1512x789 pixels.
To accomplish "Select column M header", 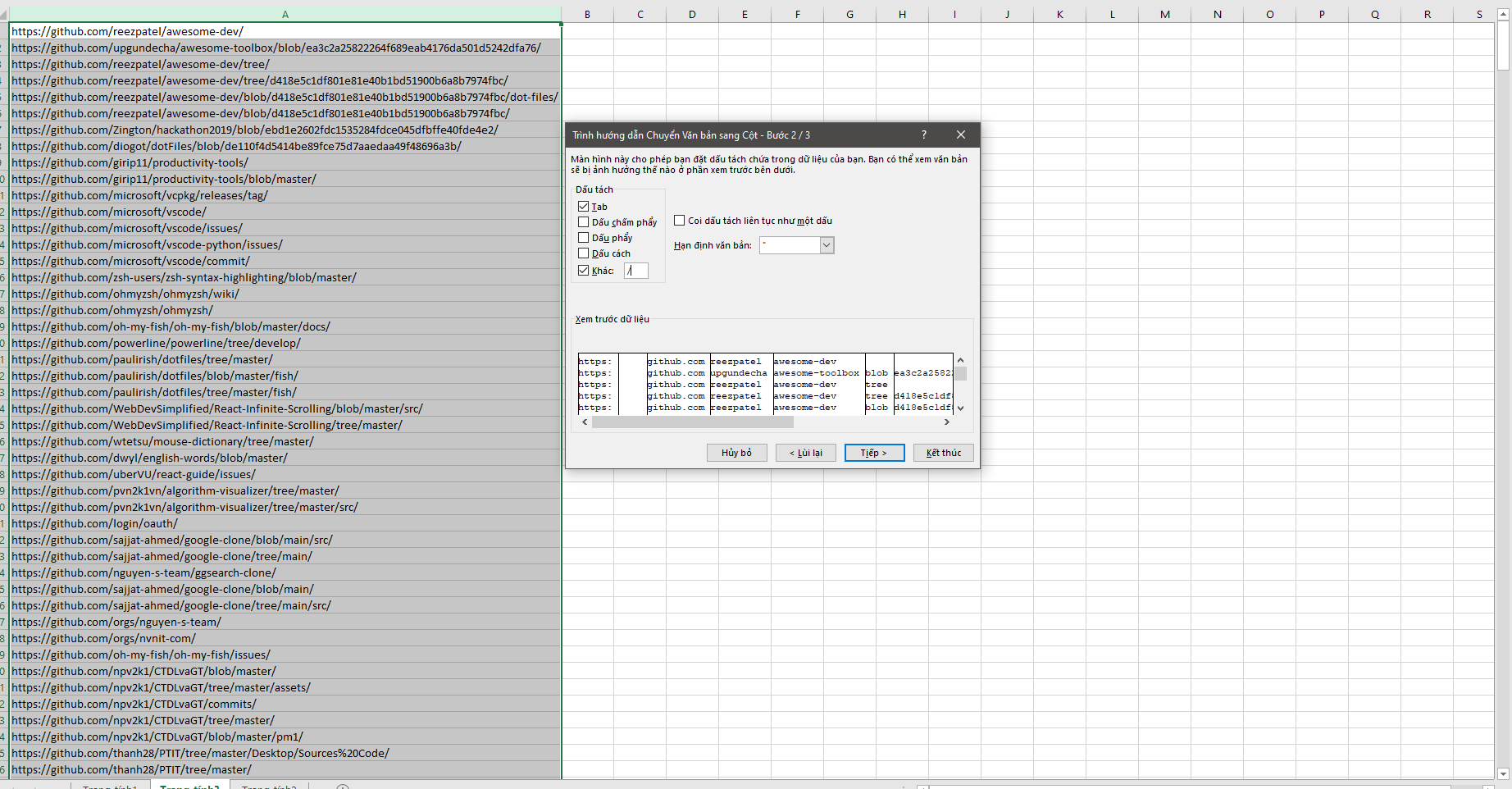I will (1165, 14).
